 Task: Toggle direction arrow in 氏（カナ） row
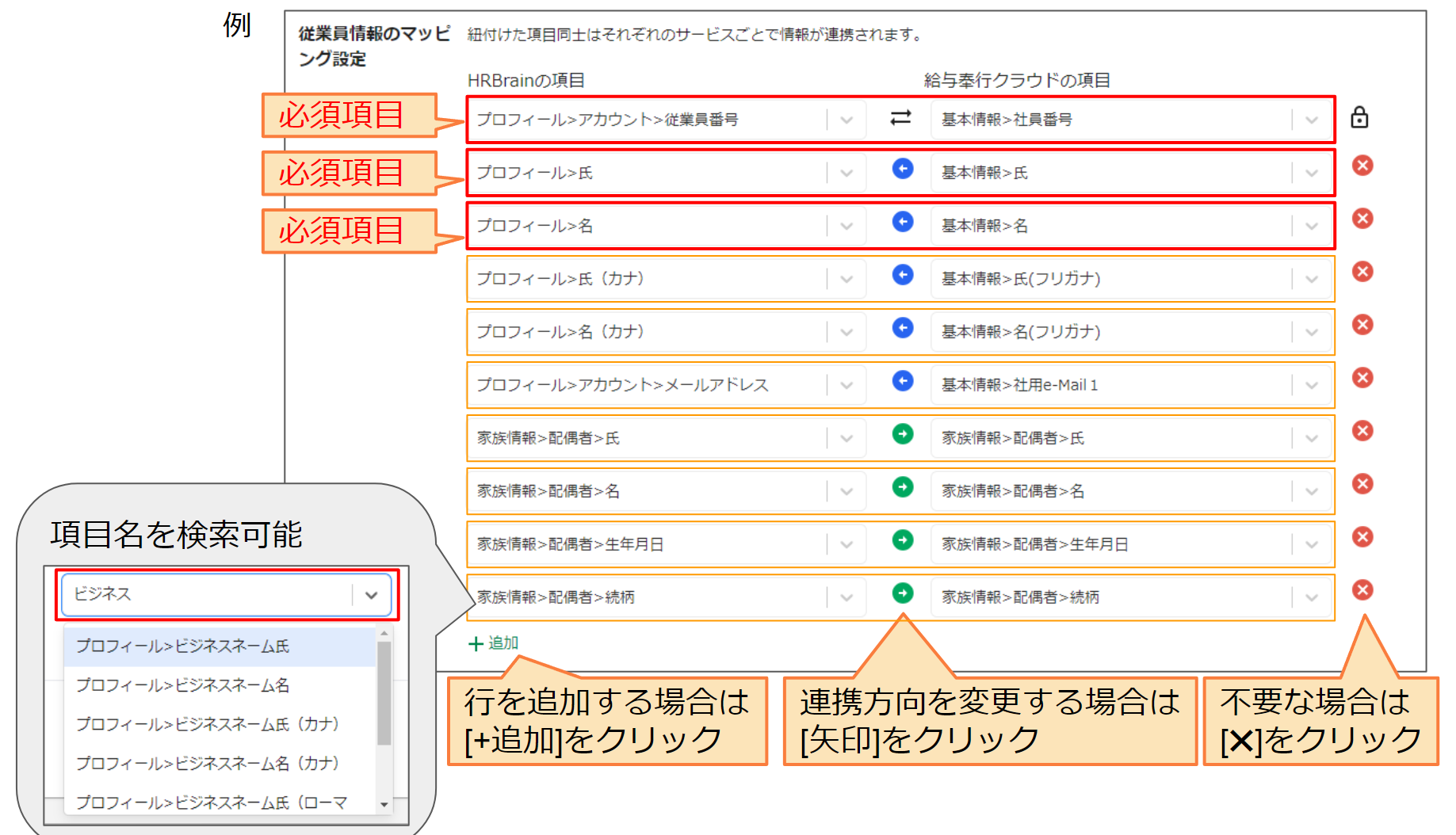(903, 275)
